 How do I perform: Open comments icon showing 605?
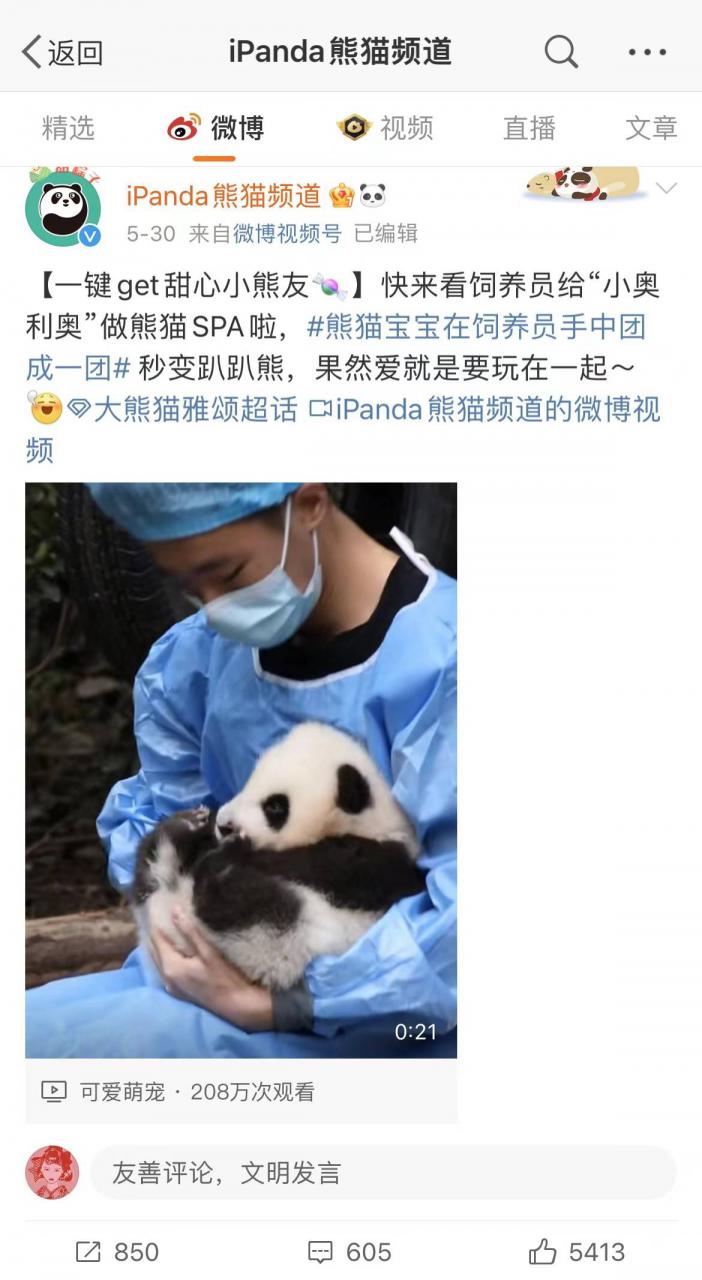click(320, 1252)
